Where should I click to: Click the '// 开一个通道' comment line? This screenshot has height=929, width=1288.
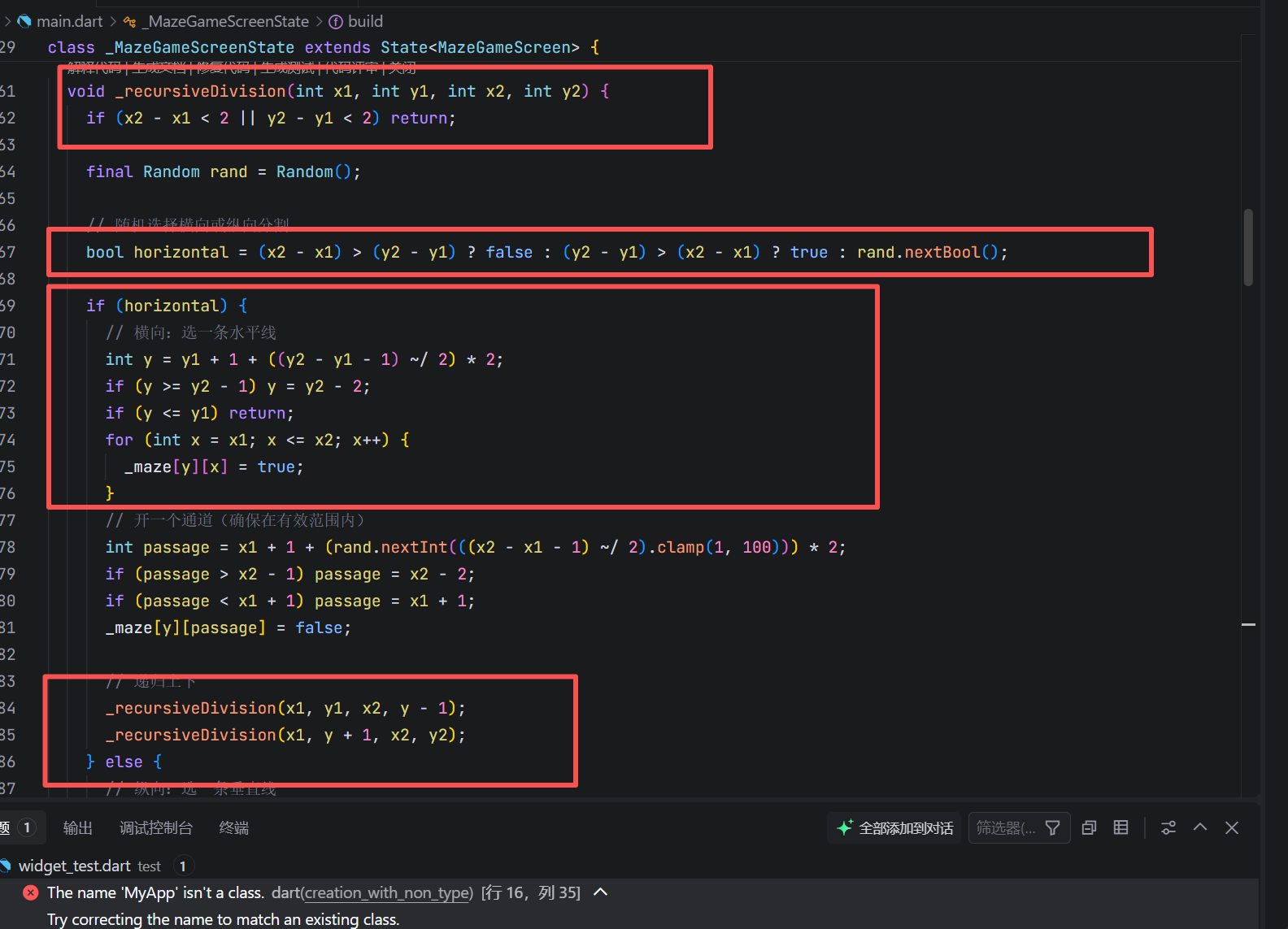tap(237, 520)
